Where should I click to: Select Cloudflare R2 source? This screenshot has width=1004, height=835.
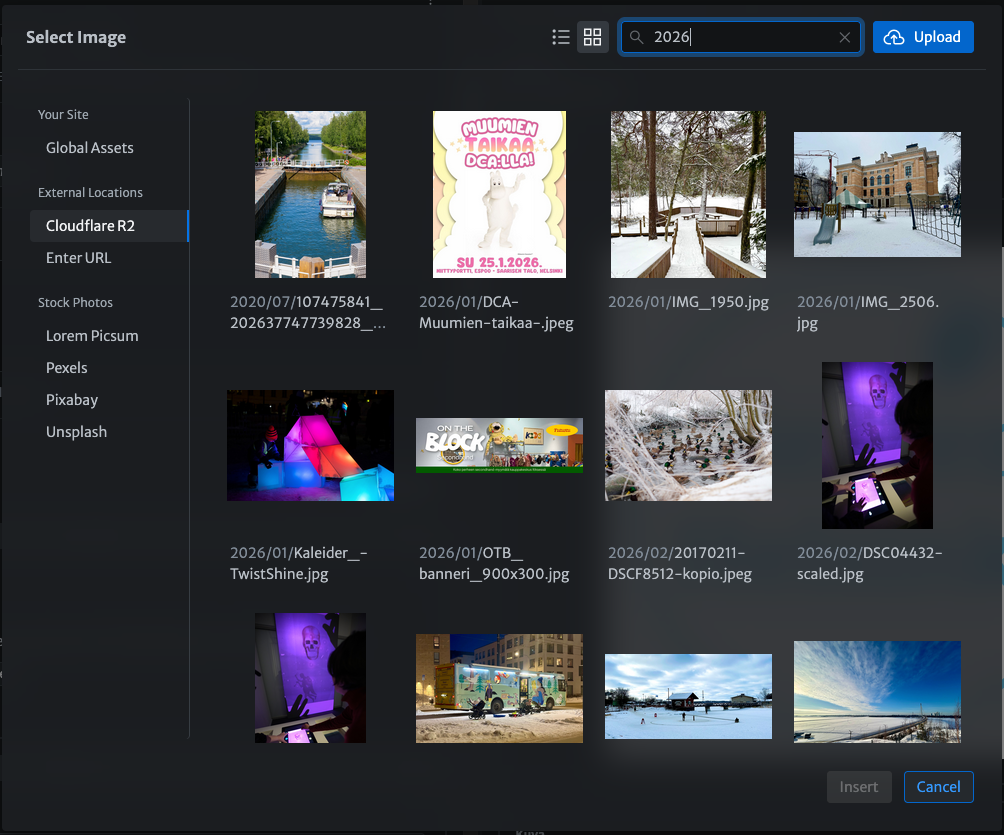tap(90, 226)
